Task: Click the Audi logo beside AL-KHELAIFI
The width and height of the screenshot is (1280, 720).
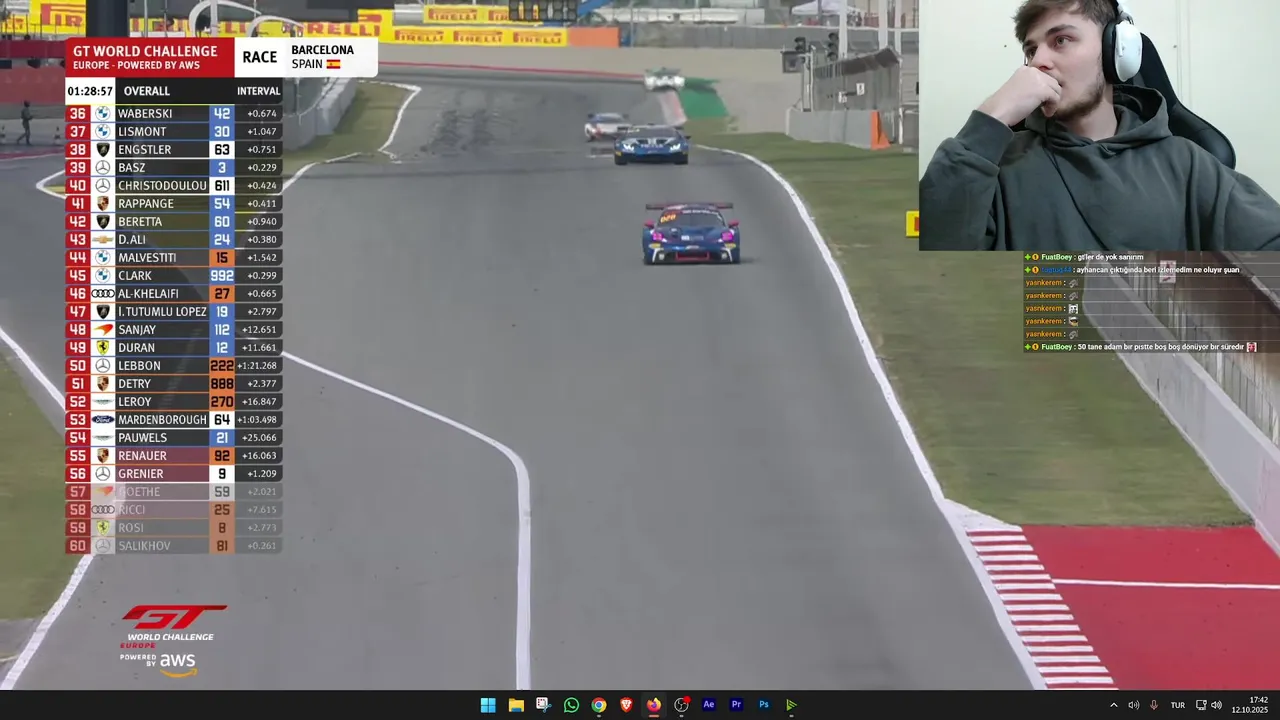Action: [102, 293]
